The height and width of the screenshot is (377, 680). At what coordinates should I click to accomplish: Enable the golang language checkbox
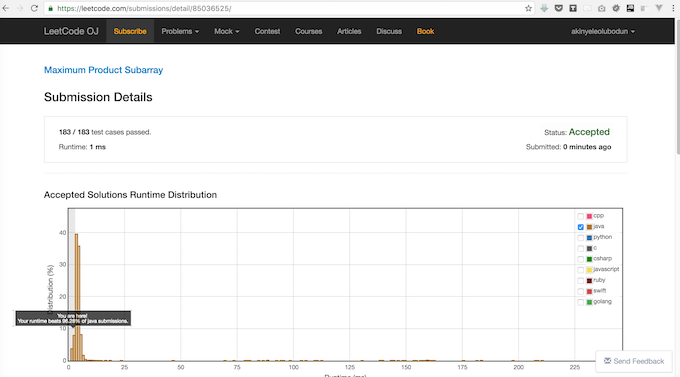[581, 302]
